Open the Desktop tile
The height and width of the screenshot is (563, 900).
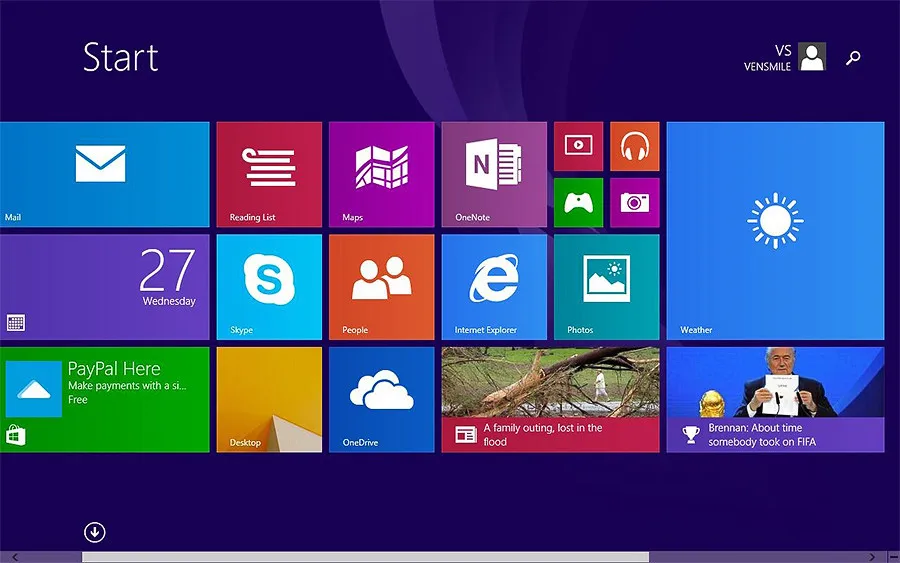pyautogui.click(x=269, y=399)
